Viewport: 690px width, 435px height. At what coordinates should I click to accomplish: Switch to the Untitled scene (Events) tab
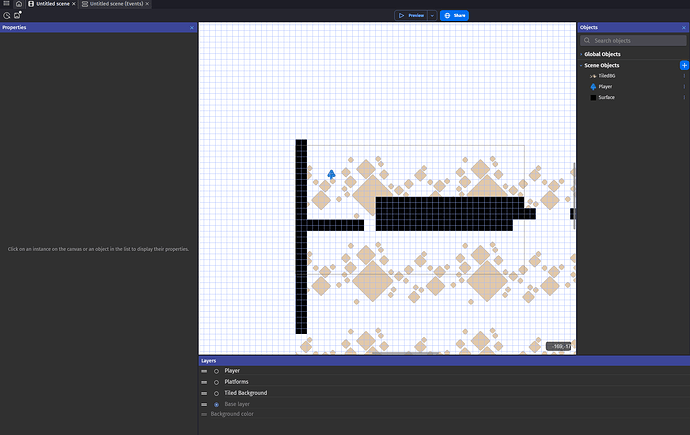coord(114,4)
